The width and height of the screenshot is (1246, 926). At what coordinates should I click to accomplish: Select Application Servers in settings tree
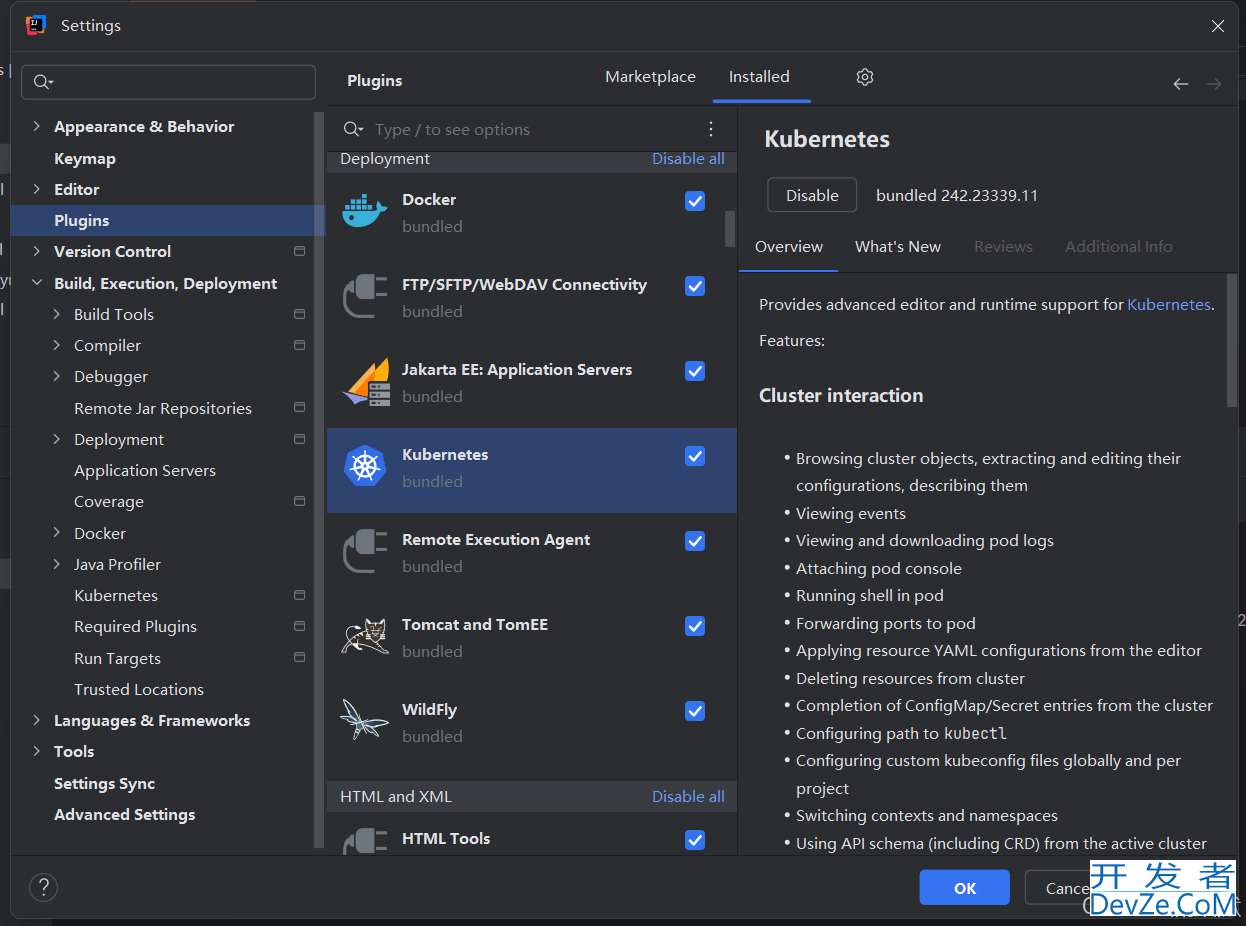tap(145, 470)
